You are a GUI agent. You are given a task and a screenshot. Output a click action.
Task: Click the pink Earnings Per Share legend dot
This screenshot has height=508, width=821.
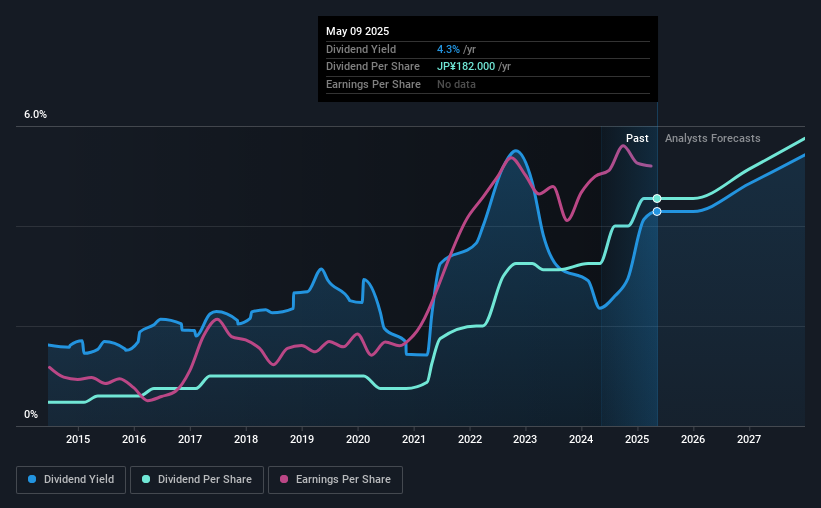(x=284, y=479)
